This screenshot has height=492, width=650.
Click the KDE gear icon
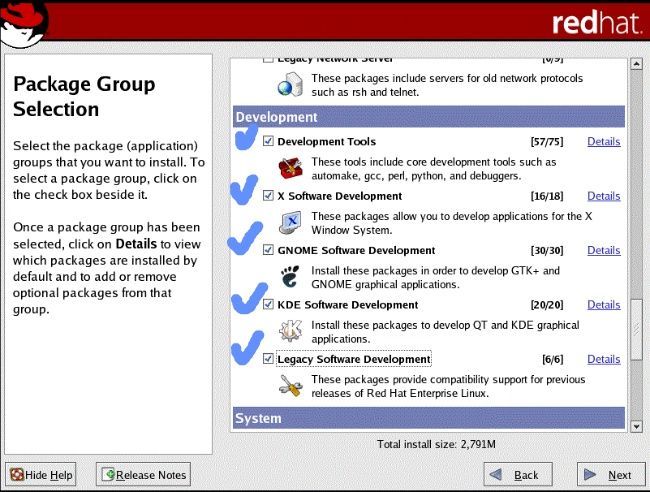click(x=290, y=331)
